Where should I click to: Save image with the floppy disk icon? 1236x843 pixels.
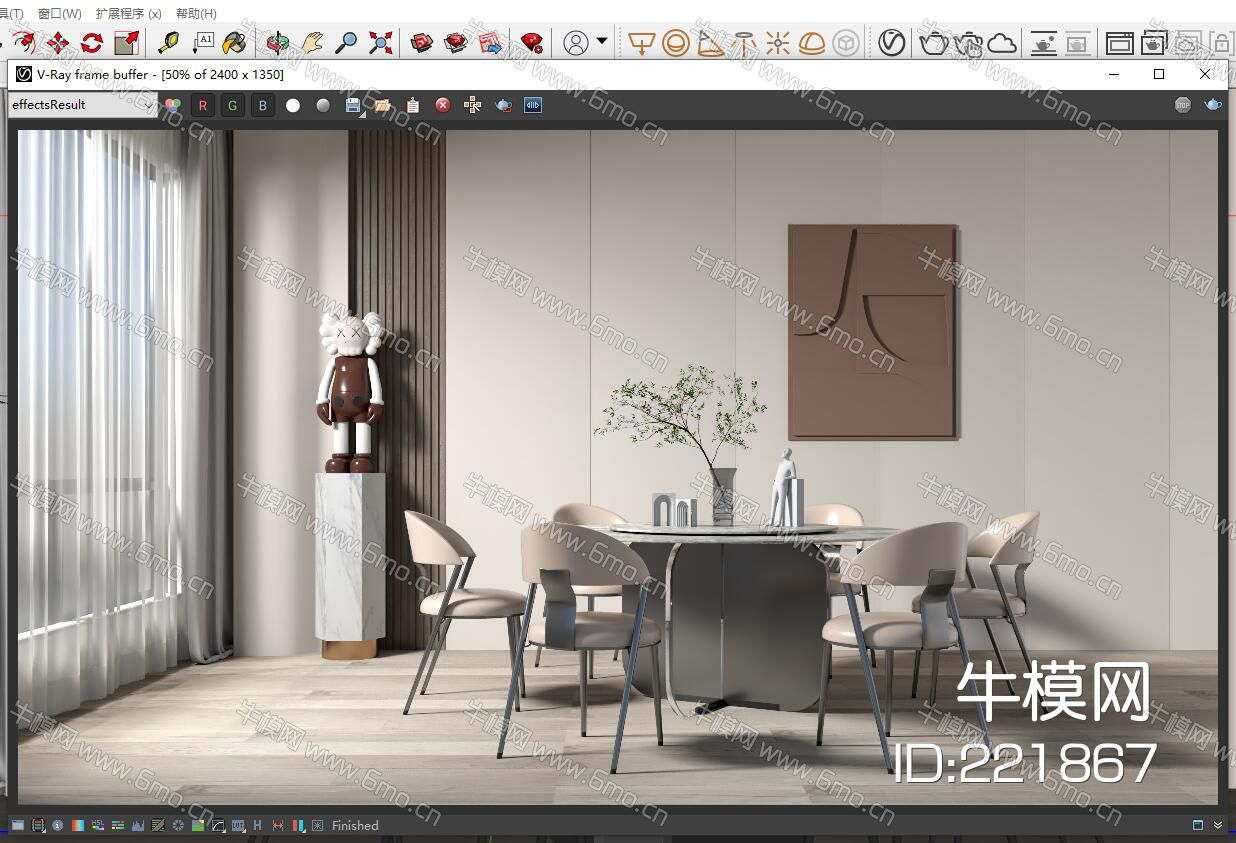click(x=353, y=105)
